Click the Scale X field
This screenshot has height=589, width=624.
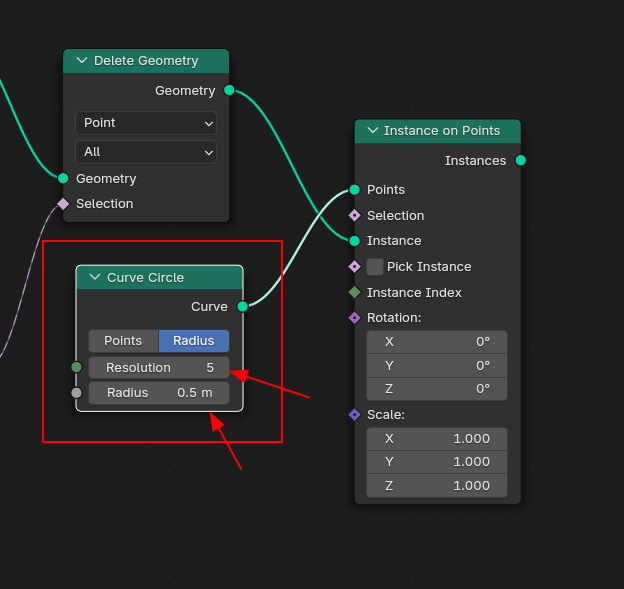(x=437, y=439)
